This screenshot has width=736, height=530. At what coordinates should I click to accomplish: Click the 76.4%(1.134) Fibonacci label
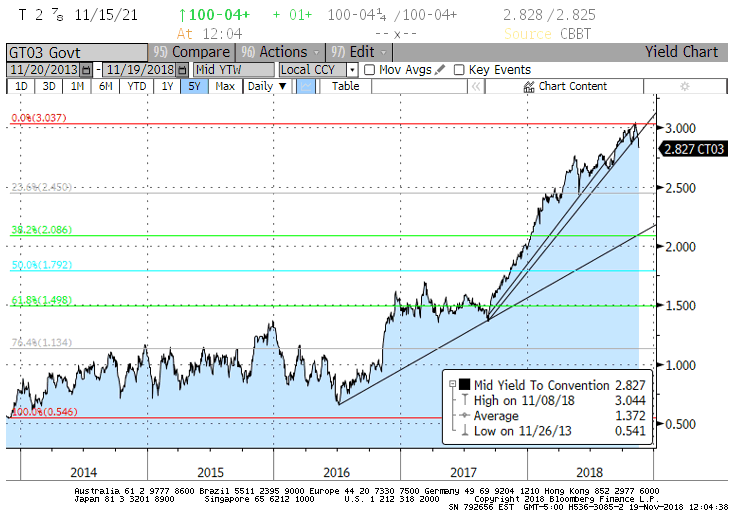(42, 342)
